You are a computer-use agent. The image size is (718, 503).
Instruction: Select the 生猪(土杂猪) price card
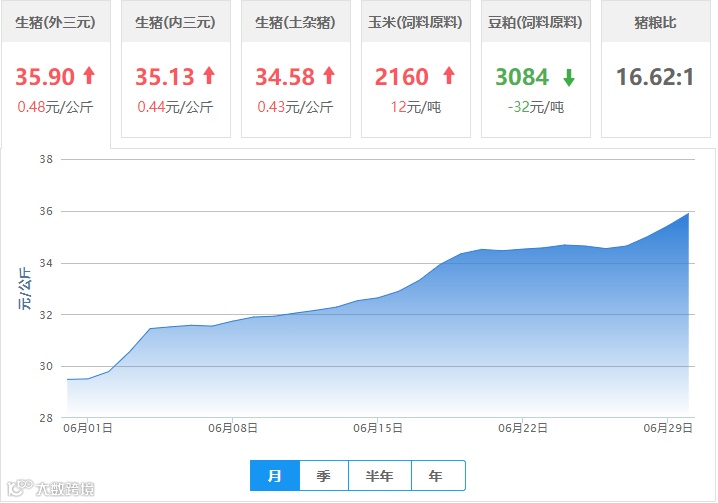pos(296,69)
